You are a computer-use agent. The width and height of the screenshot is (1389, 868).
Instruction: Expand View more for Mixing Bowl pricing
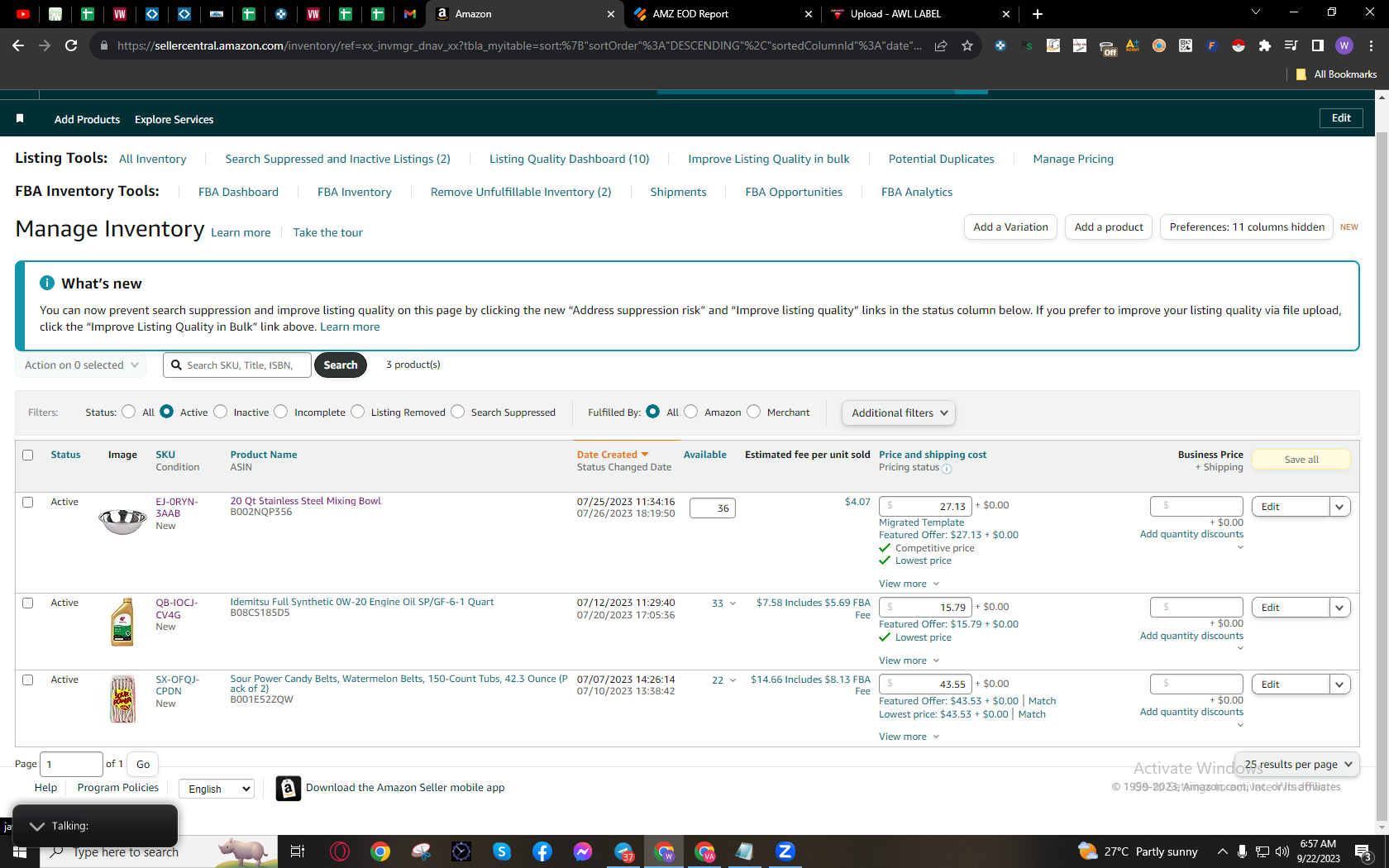pyautogui.click(x=909, y=584)
